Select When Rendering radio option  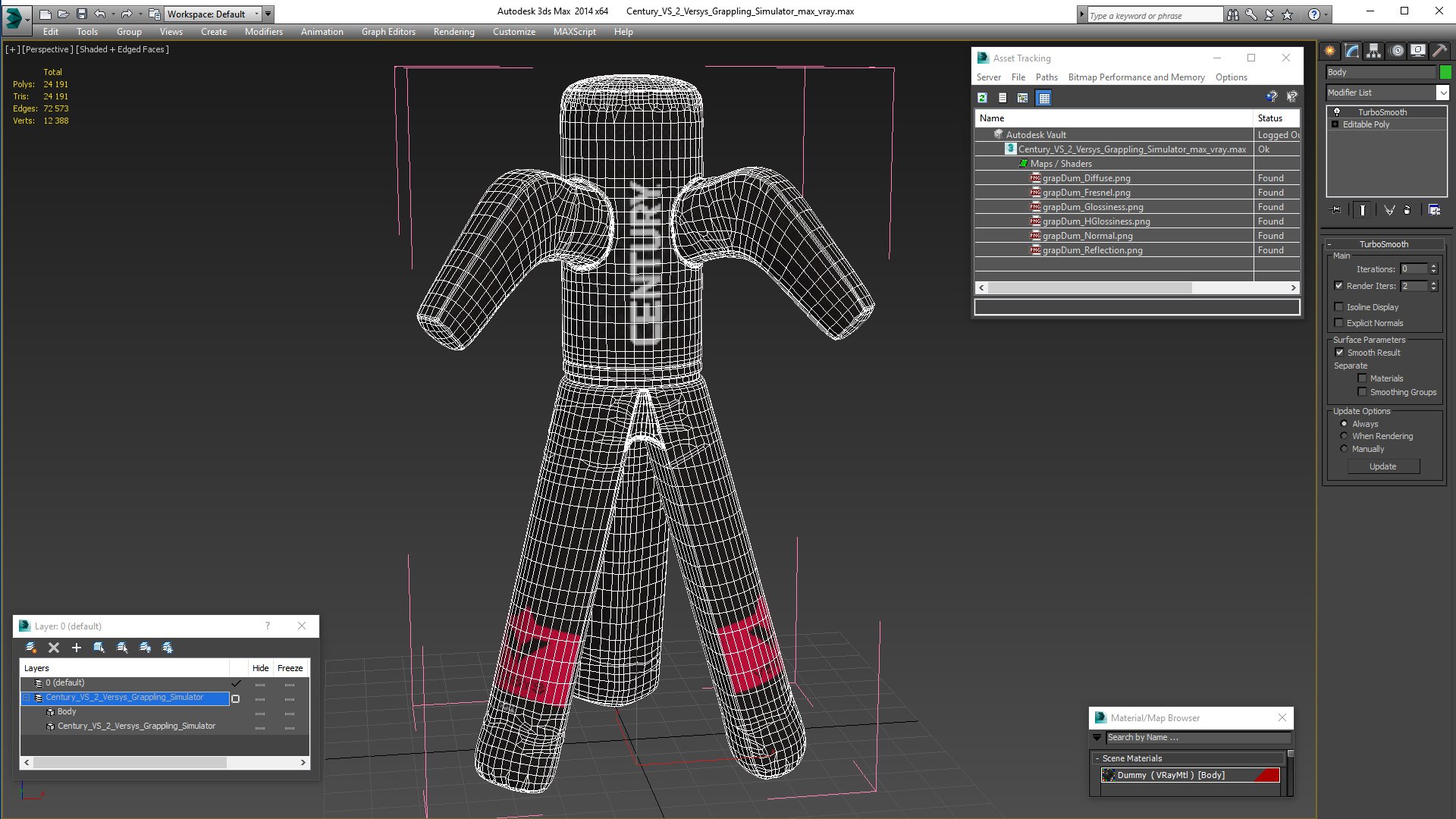[x=1344, y=436]
